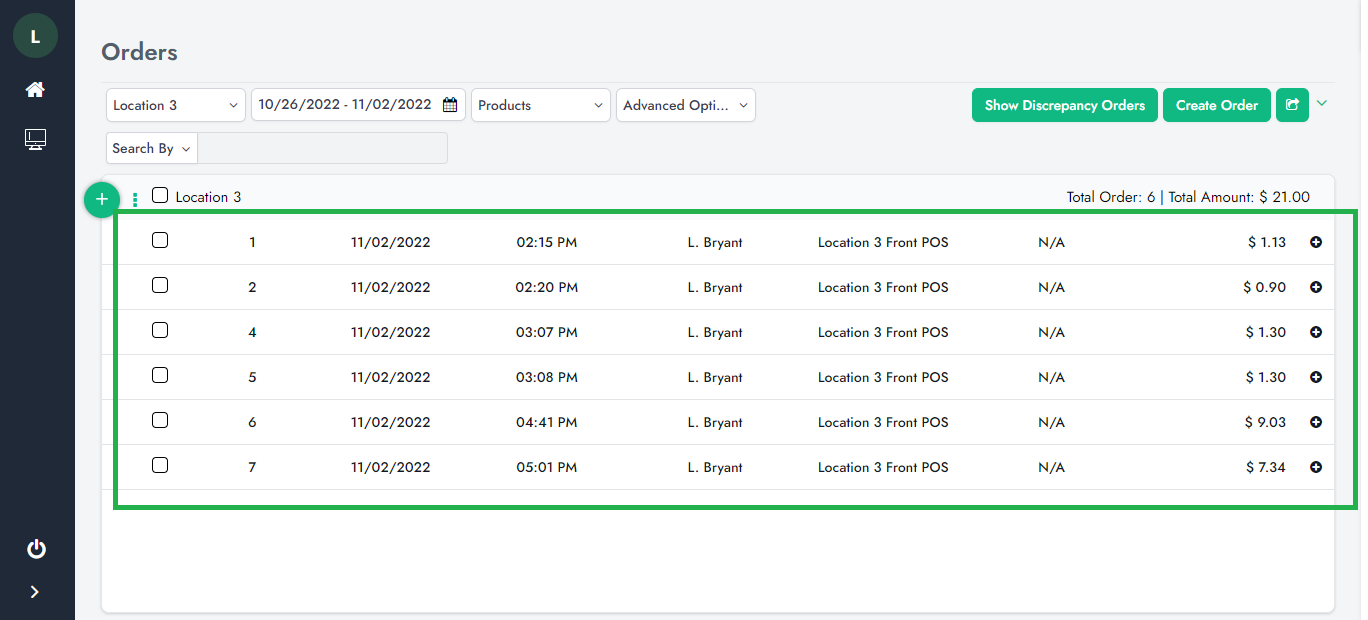Screen dimensions: 1368x620
Task: Open the three-dot options menu beside Location 3
Action: (135, 199)
